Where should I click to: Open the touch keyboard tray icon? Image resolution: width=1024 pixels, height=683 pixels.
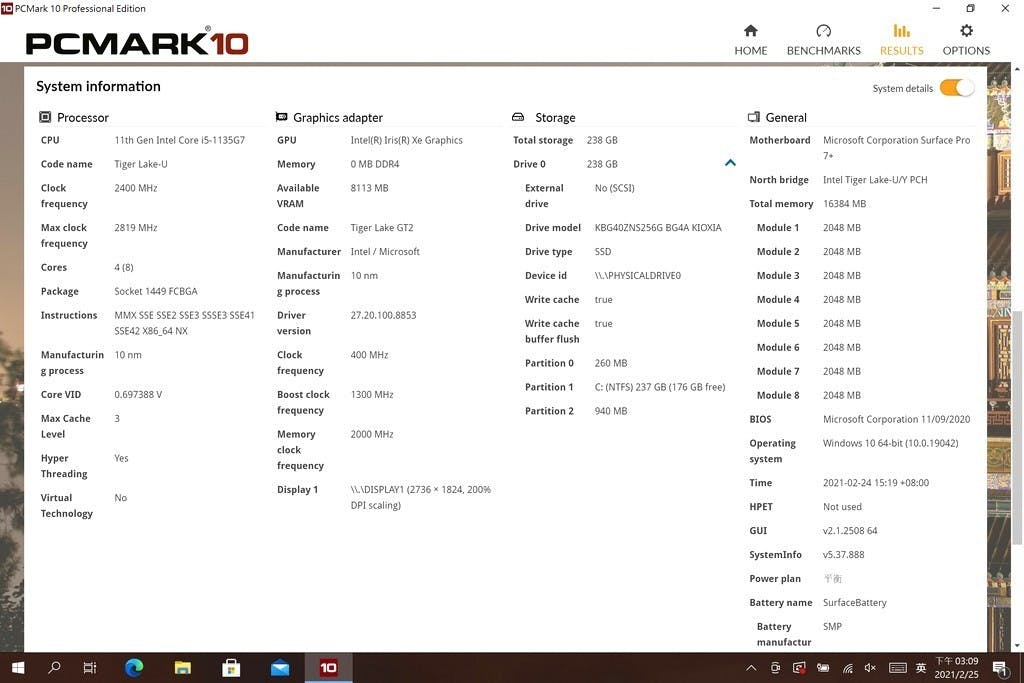pos(897,667)
